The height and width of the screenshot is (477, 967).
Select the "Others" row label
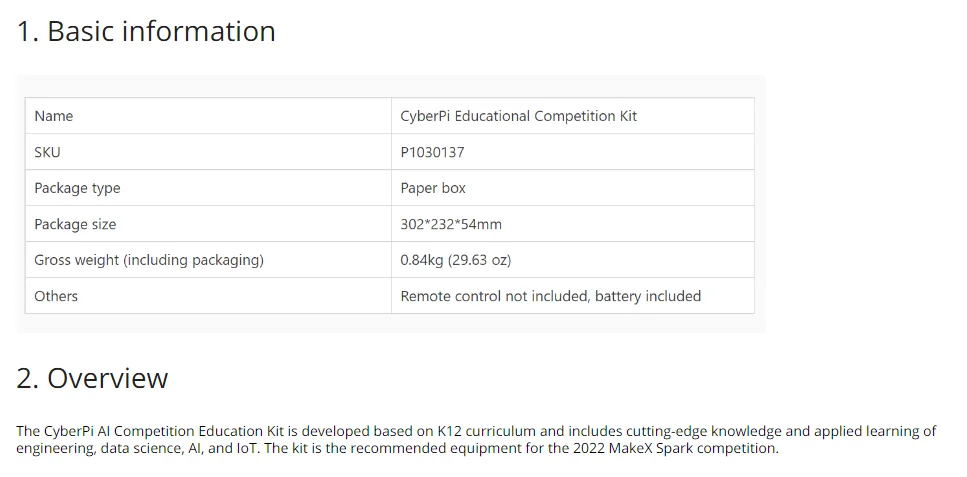56,296
